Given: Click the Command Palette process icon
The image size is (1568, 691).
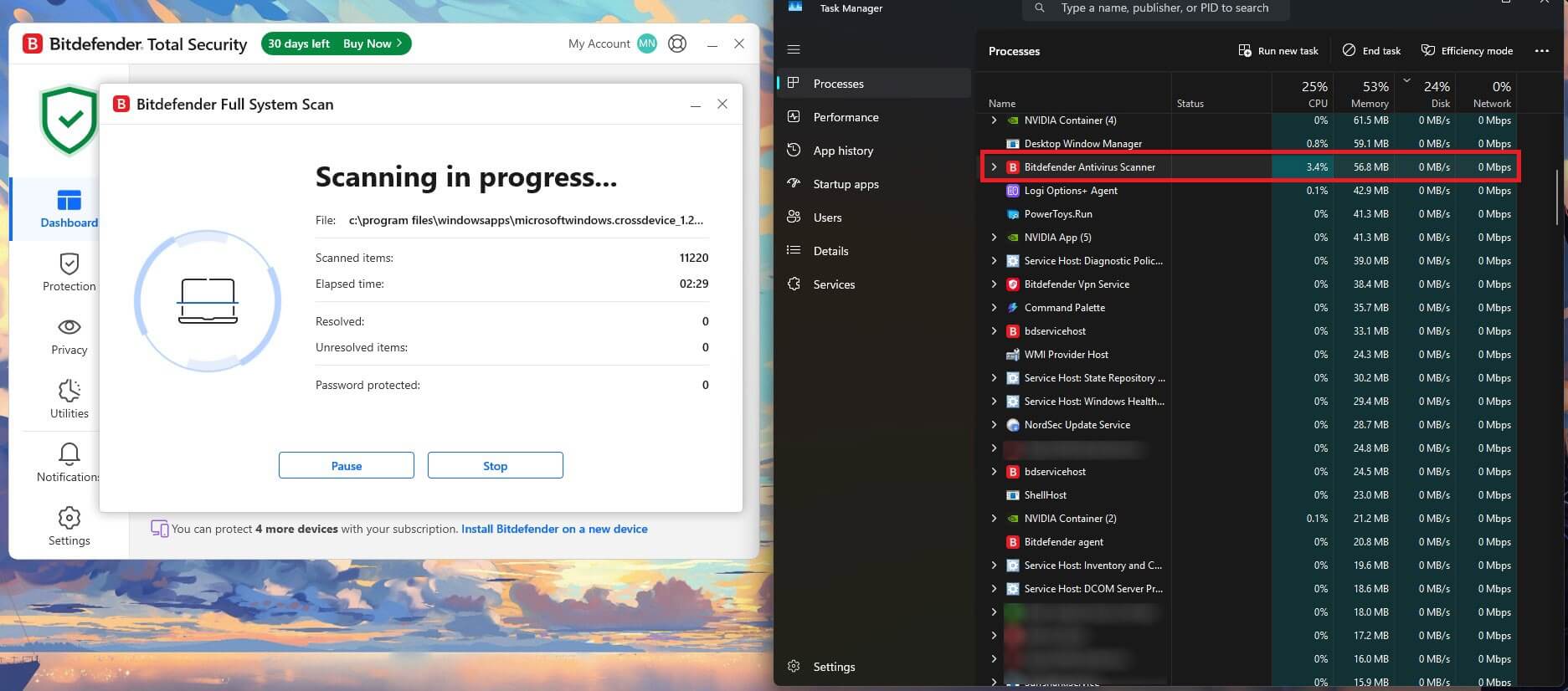Looking at the screenshot, I should (x=1012, y=308).
